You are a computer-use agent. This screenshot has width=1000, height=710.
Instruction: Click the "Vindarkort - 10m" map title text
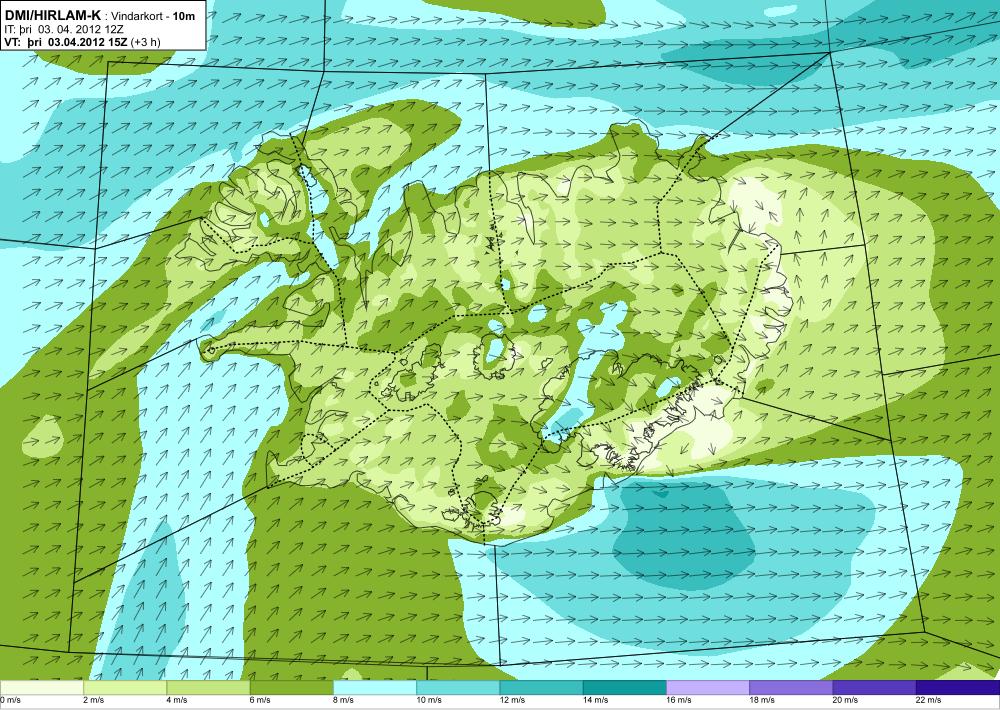[x=154, y=16]
